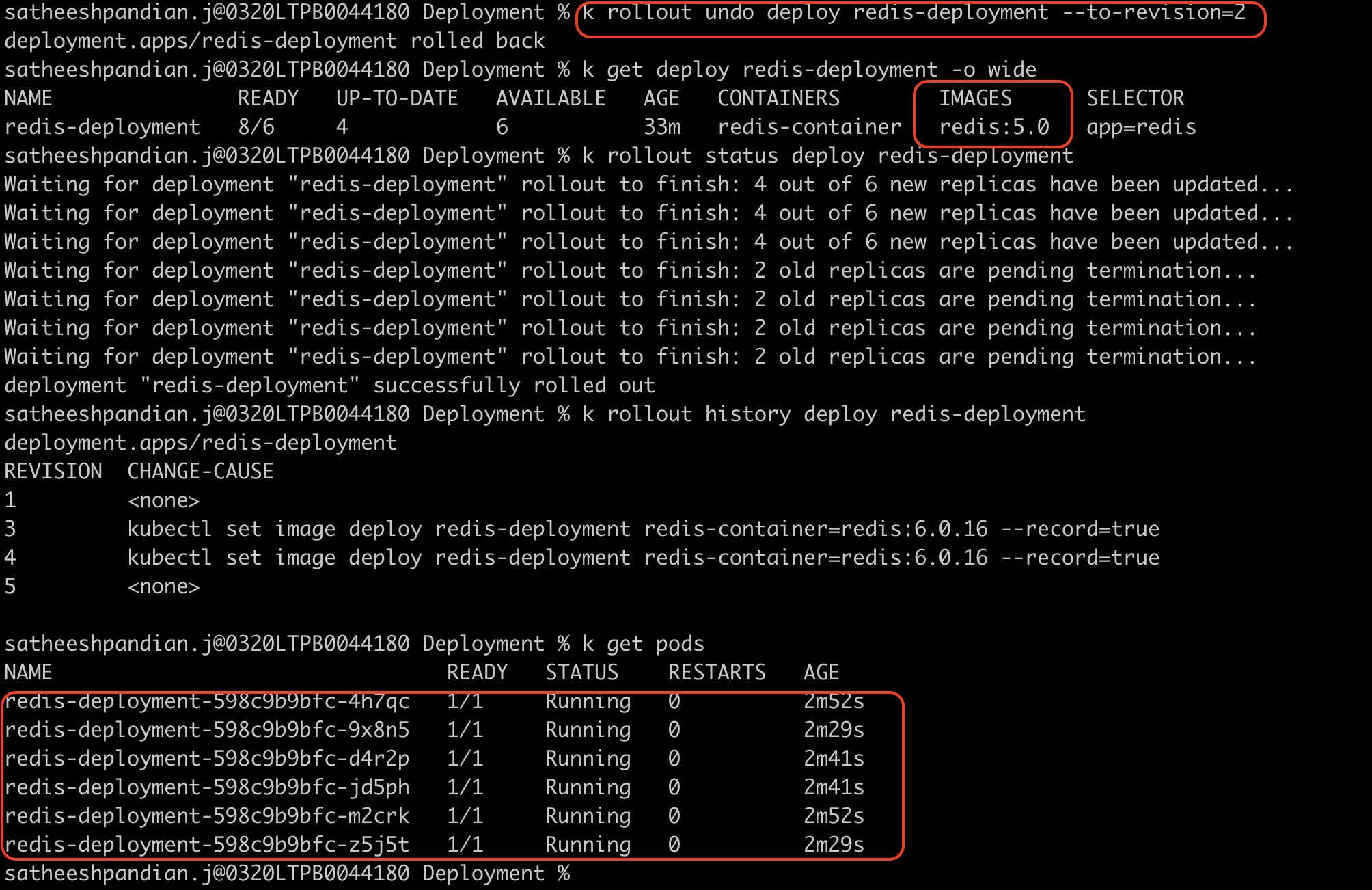Screen dimensions: 1372x890
Task: Click the CHANGE-CAUSE column header
Action: [x=200, y=472]
